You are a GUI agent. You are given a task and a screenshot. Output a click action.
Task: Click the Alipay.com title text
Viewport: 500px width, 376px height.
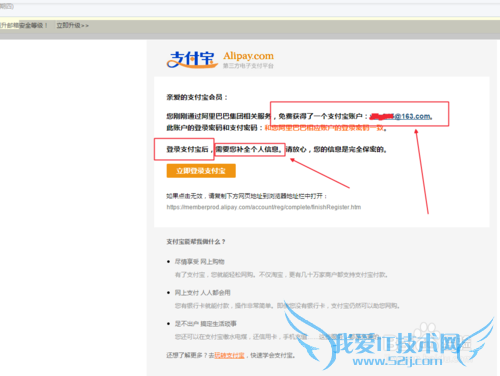tap(248, 56)
